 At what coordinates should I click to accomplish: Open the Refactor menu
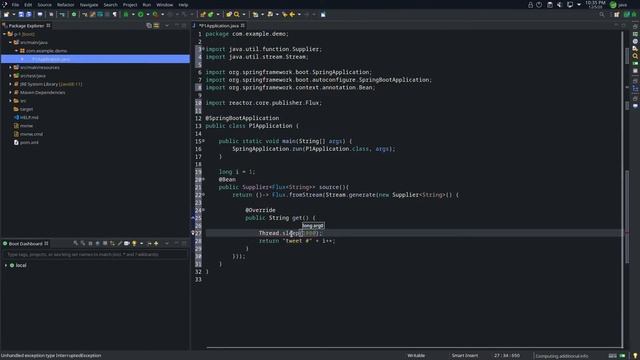tap(65, 5)
